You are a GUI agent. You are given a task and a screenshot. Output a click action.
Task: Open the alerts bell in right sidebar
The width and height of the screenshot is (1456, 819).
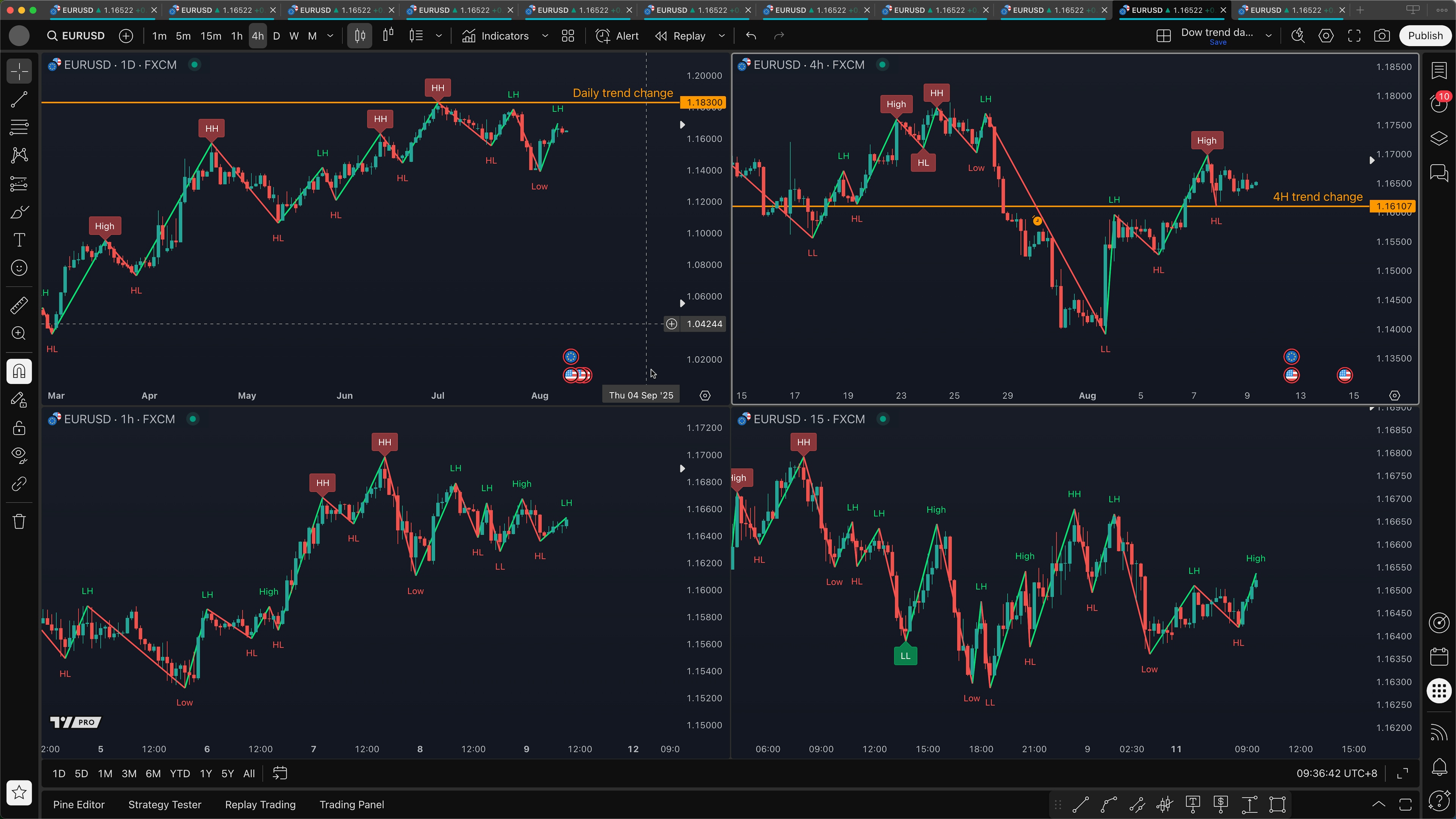point(1439,767)
